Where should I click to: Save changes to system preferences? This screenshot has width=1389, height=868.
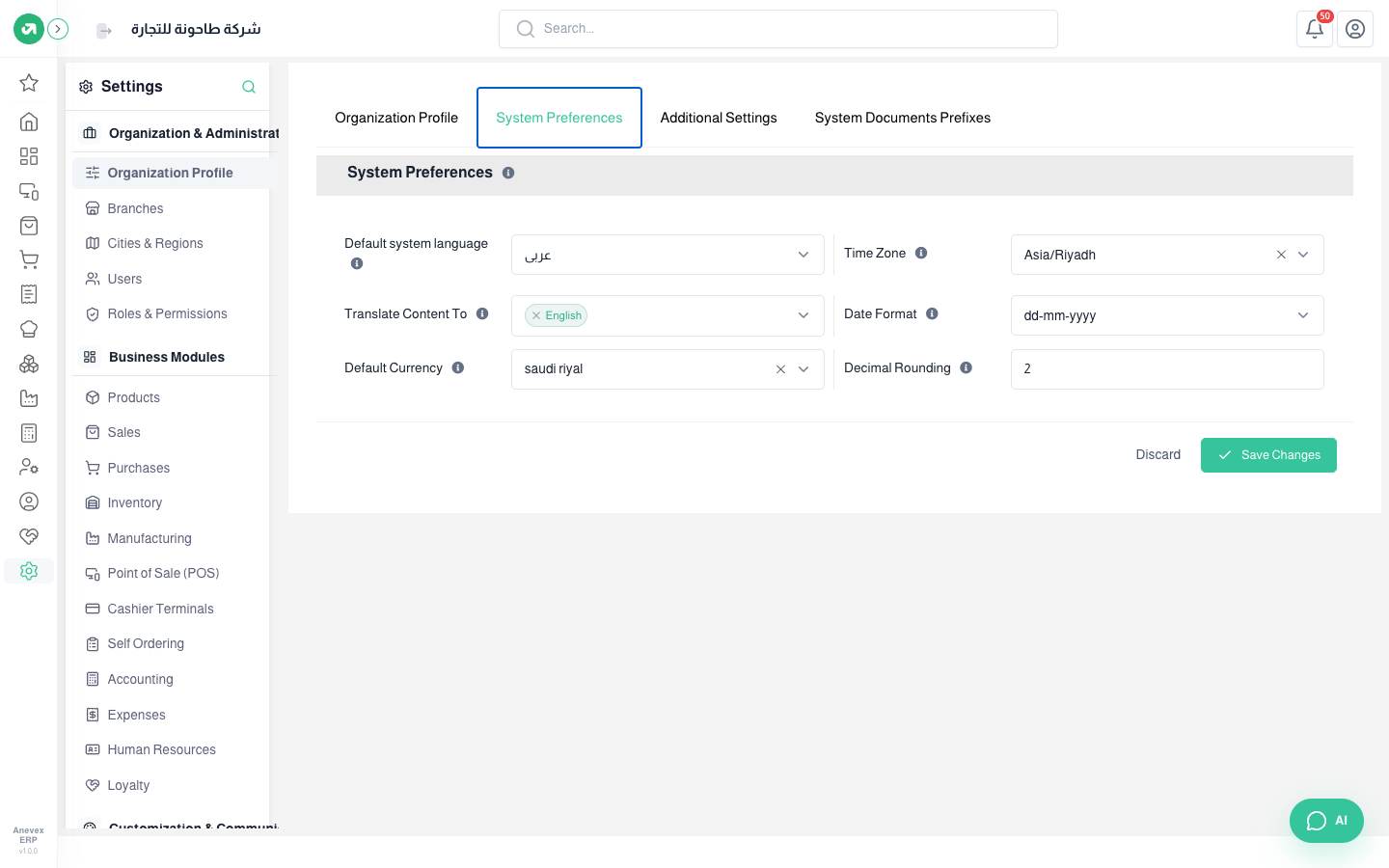coord(1268,455)
